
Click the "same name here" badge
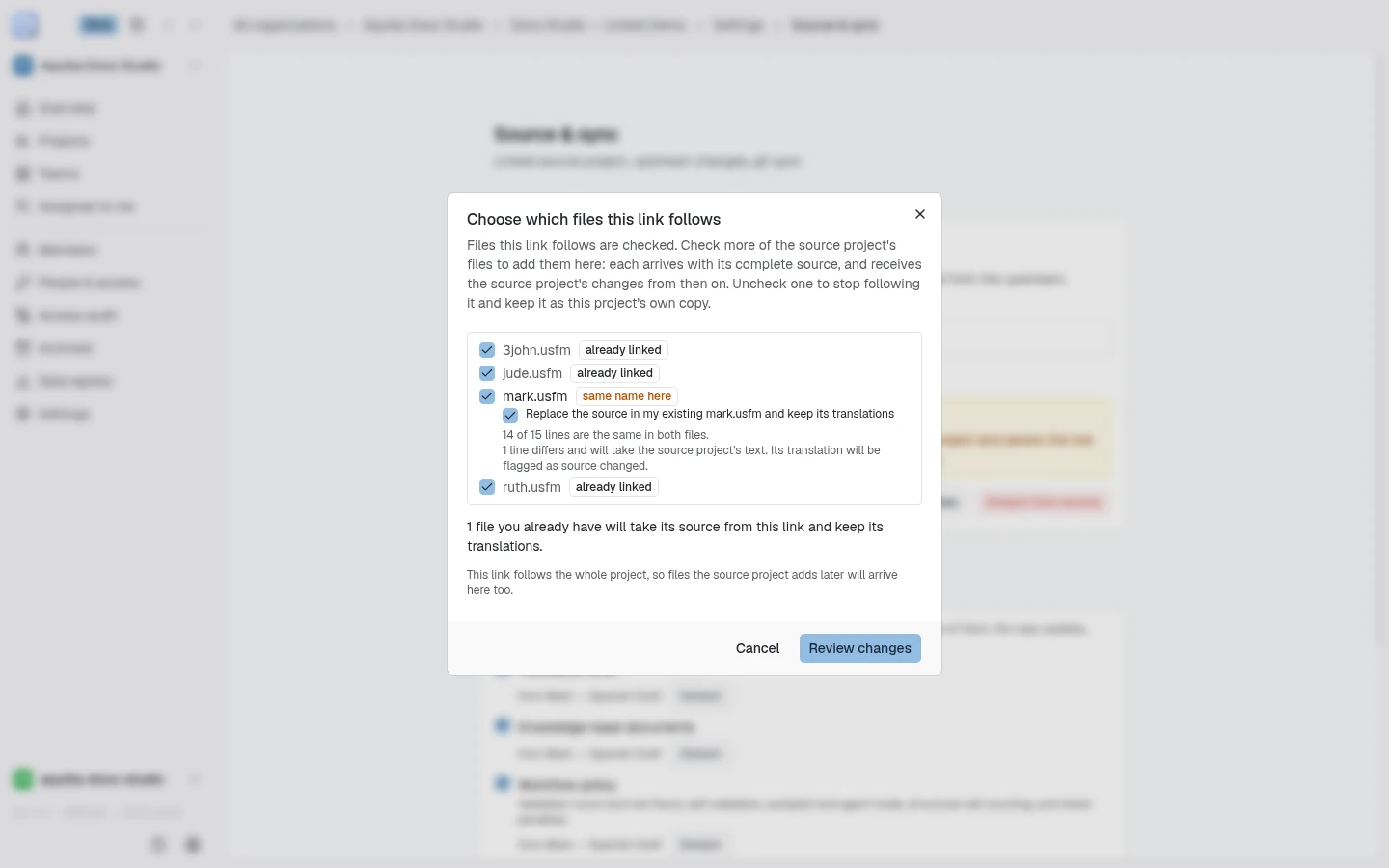(x=627, y=396)
